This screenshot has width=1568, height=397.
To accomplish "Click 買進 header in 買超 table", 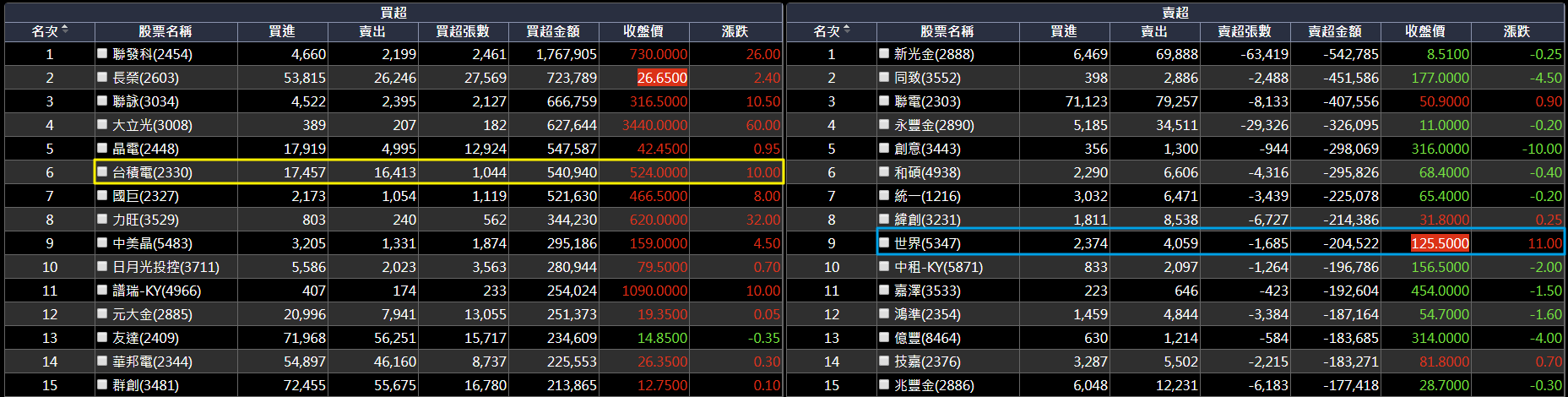I will tap(282, 31).
